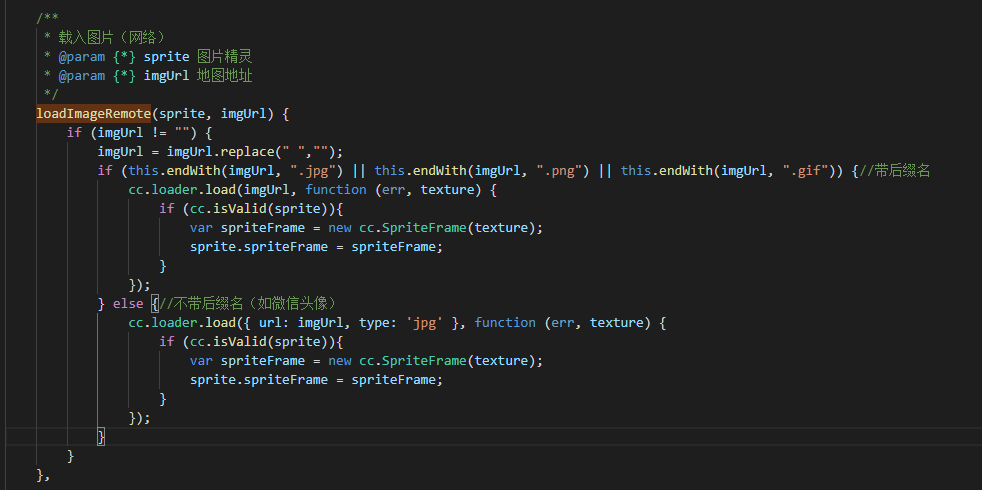
Task: Click the url: key in the load options
Action: click(274, 323)
